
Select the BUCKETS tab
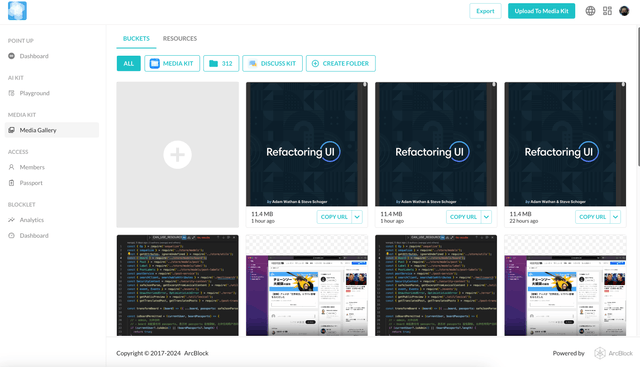click(136, 38)
